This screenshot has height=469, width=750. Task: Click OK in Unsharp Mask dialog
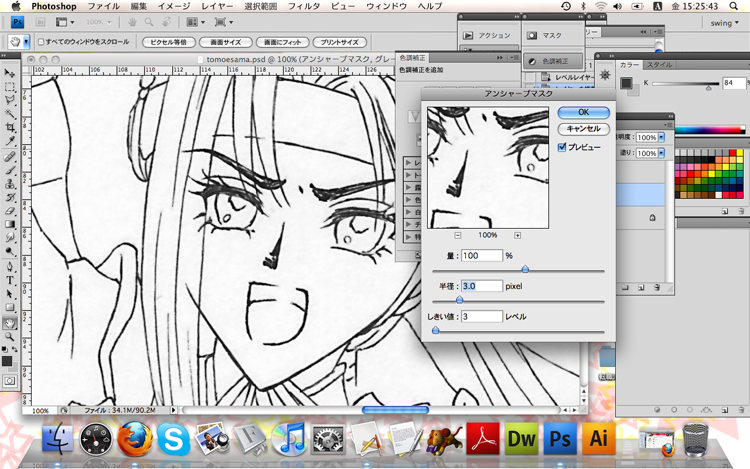pyautogui.click(x=584, y=112)
